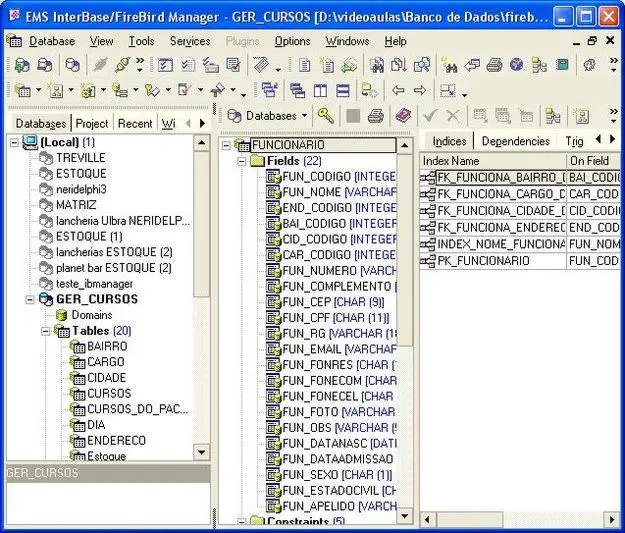Screen dimensions: 625x533
Task: Click the FUNCIONARIO table name field
Action: coord(323,145)
